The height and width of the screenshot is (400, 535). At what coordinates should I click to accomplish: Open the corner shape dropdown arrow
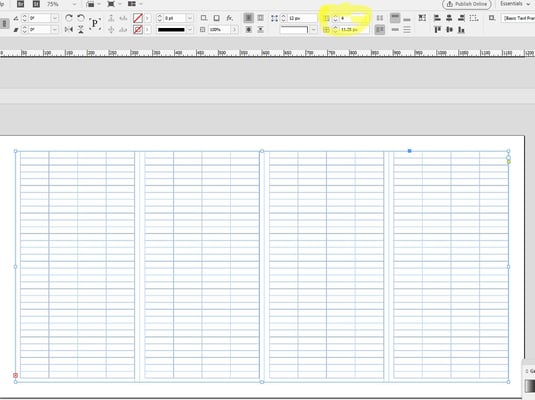click(313, 30)
